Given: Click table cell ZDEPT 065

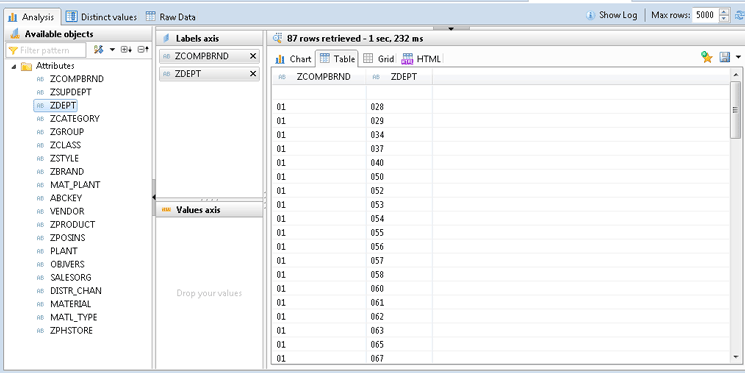Looking at the screenshot, I should pos(399,344).
